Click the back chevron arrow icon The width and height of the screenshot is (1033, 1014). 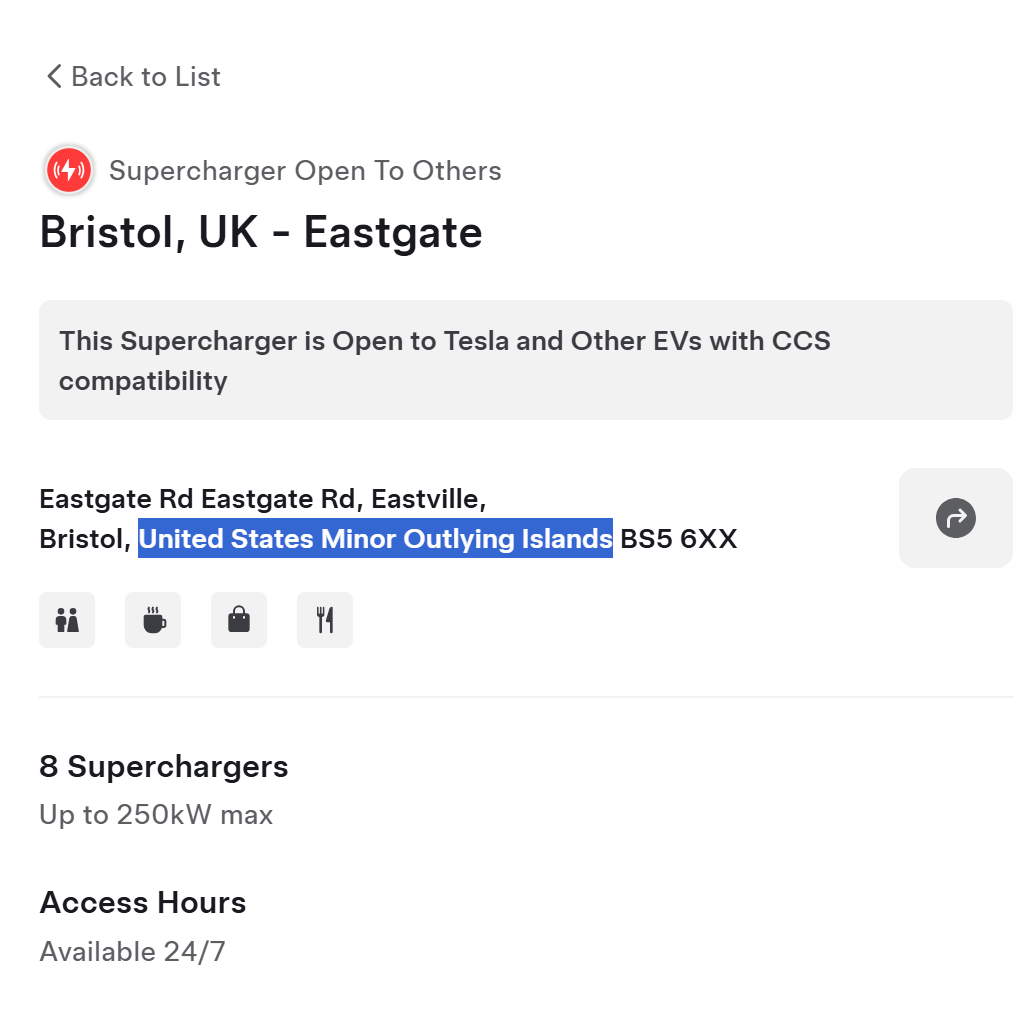tap(54, 76)
